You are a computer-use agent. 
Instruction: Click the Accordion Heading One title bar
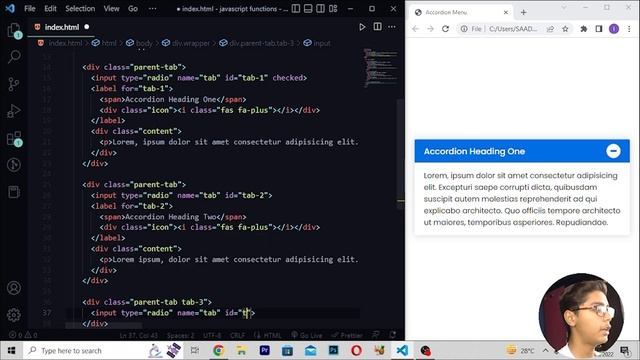coord(522,151)
